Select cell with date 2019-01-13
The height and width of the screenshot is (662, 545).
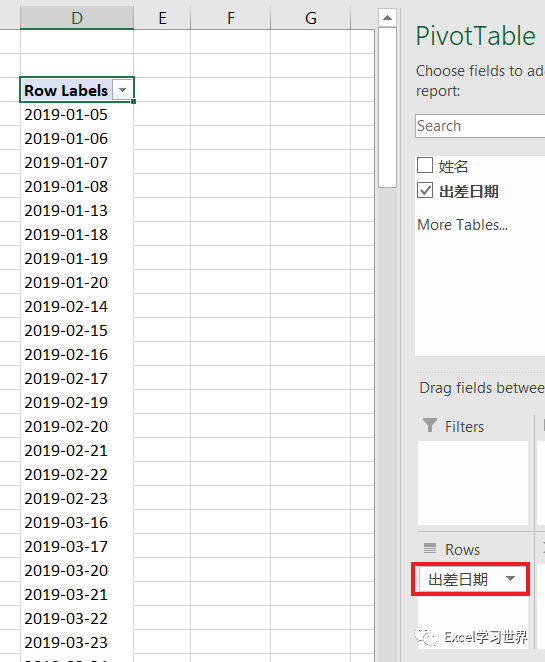pyautogui.click(x=77, y=210)
